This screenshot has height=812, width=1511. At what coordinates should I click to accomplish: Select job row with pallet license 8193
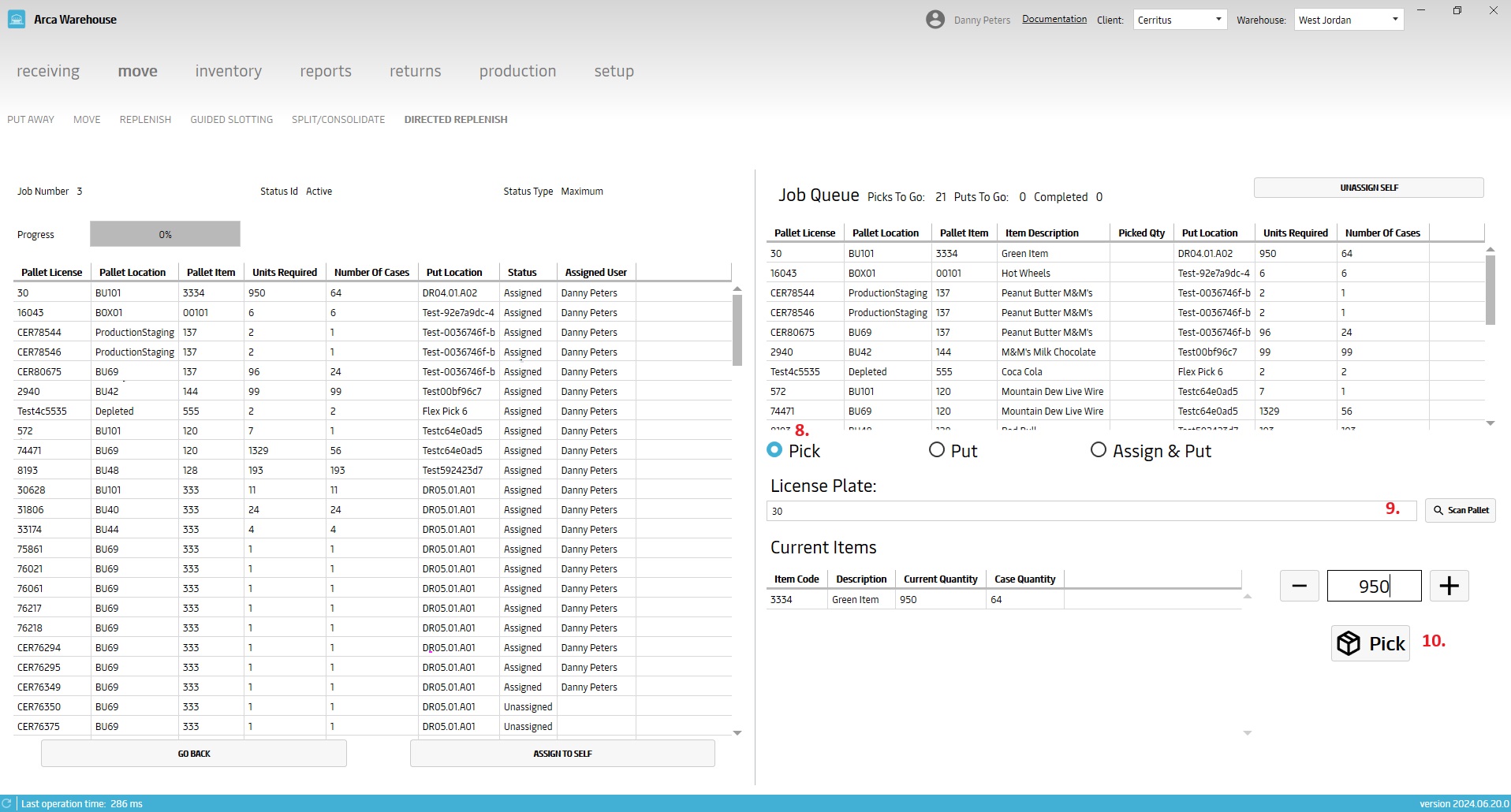point(372,471)
